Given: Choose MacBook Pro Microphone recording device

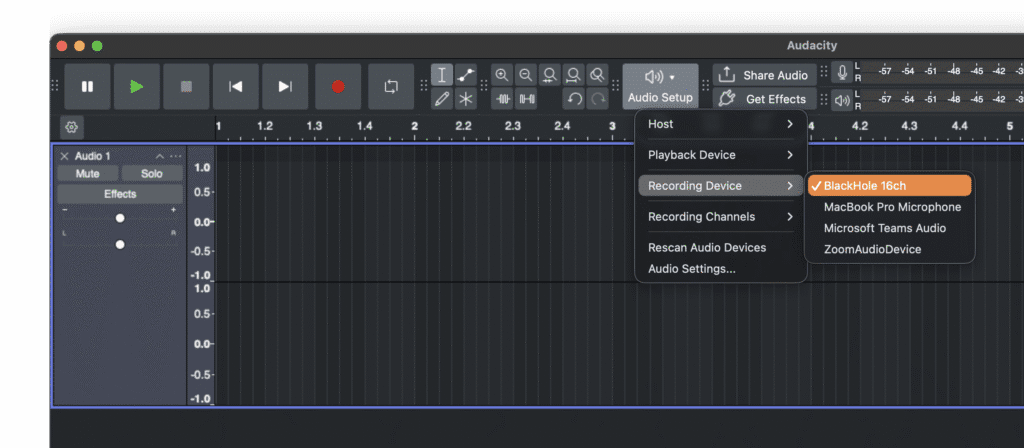Looking at the screenshot, I should click(x=891, y=207).
